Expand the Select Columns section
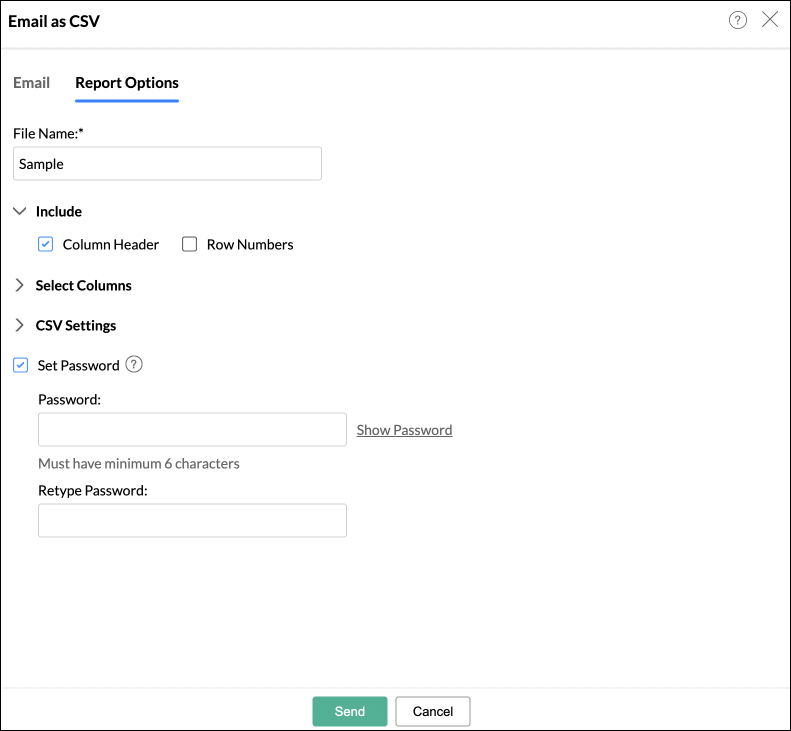The width and height of the screenshot is (791, 731). click(20, 285)
